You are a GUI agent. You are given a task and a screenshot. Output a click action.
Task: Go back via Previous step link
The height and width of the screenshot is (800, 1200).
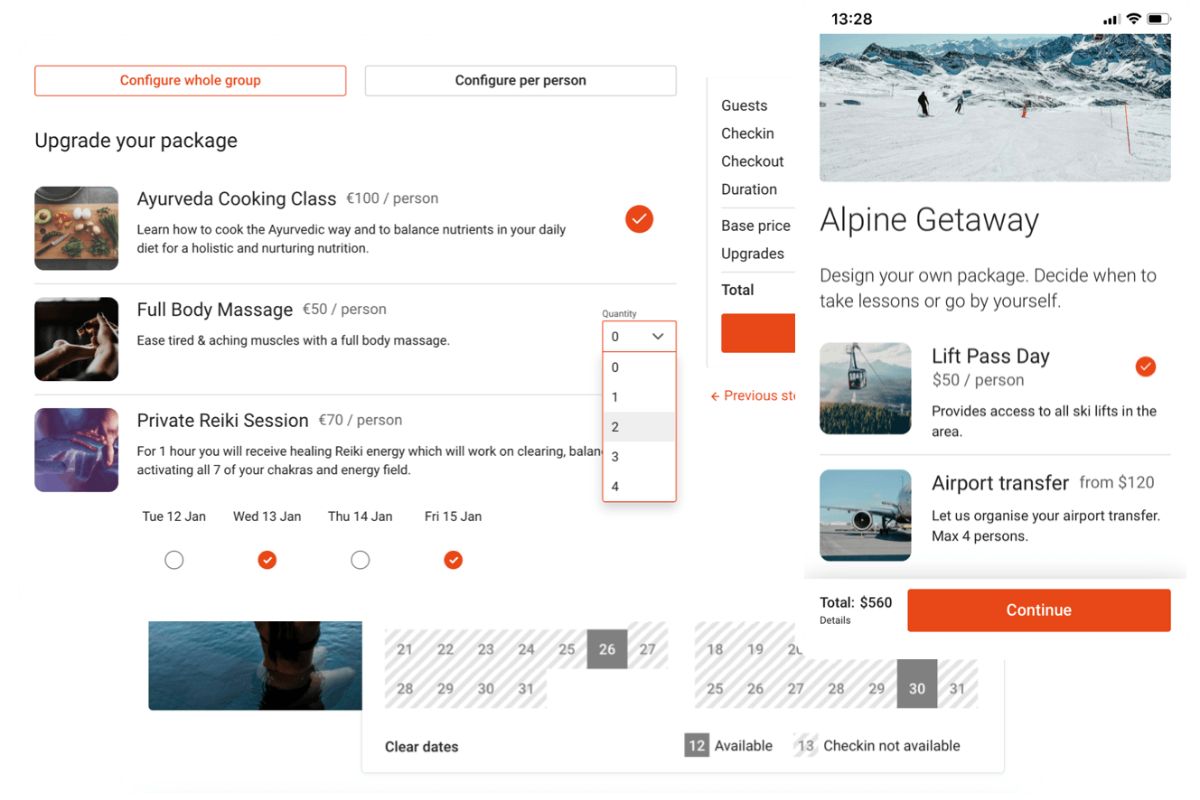(752, 396)
